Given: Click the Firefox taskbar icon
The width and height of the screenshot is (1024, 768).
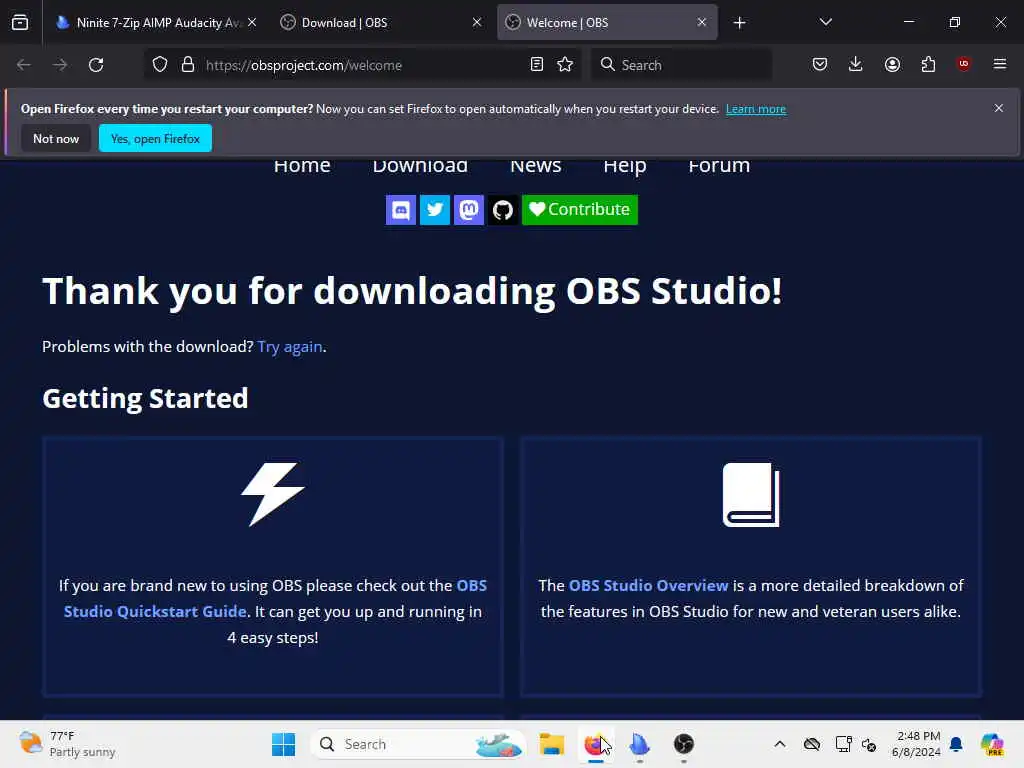Looking at the screenshot, I should [596, 744].
